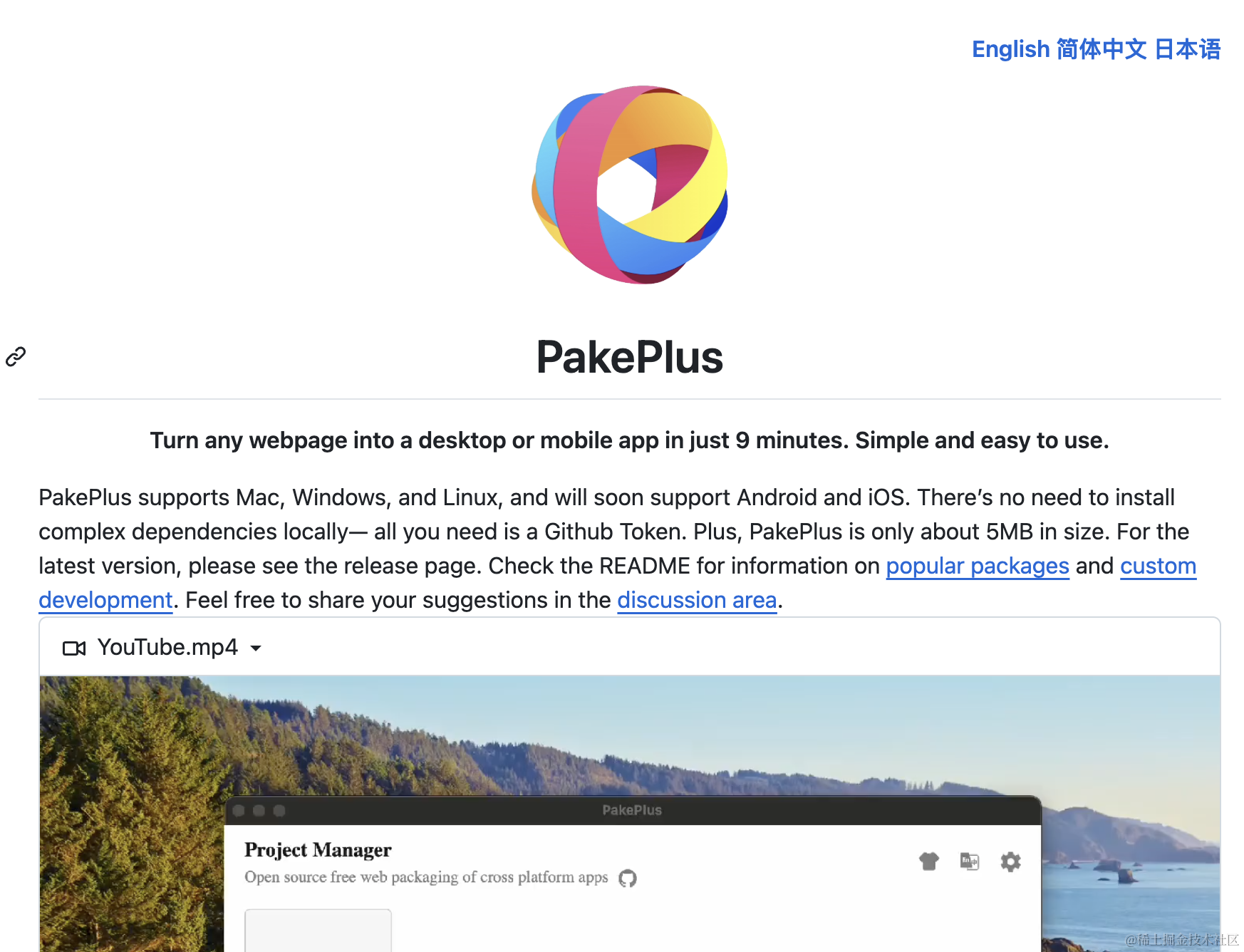
Task: Click the video camera icon next to YouTube.mp4
Action: 73,647
